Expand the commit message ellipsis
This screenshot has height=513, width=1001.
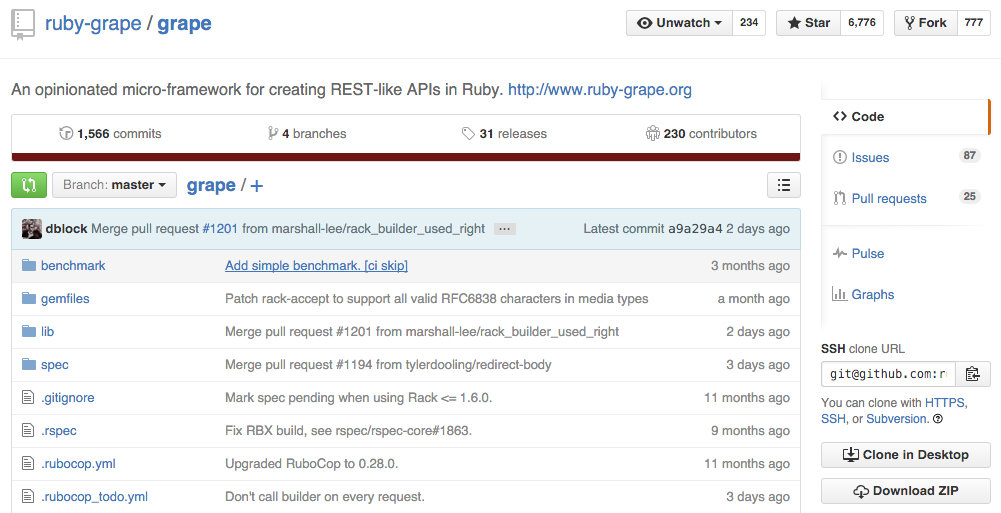pyautogui.click(x=504, y=229)
